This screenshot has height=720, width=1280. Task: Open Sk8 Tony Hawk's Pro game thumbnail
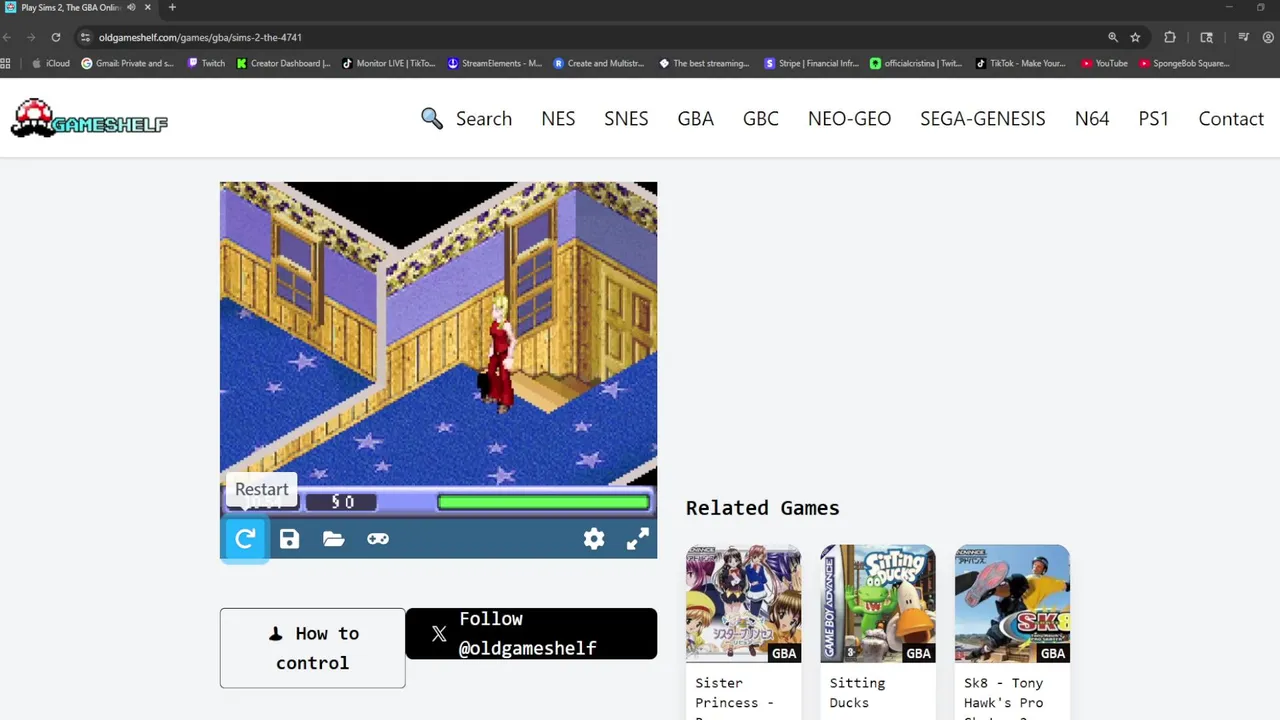[1012, 604]
